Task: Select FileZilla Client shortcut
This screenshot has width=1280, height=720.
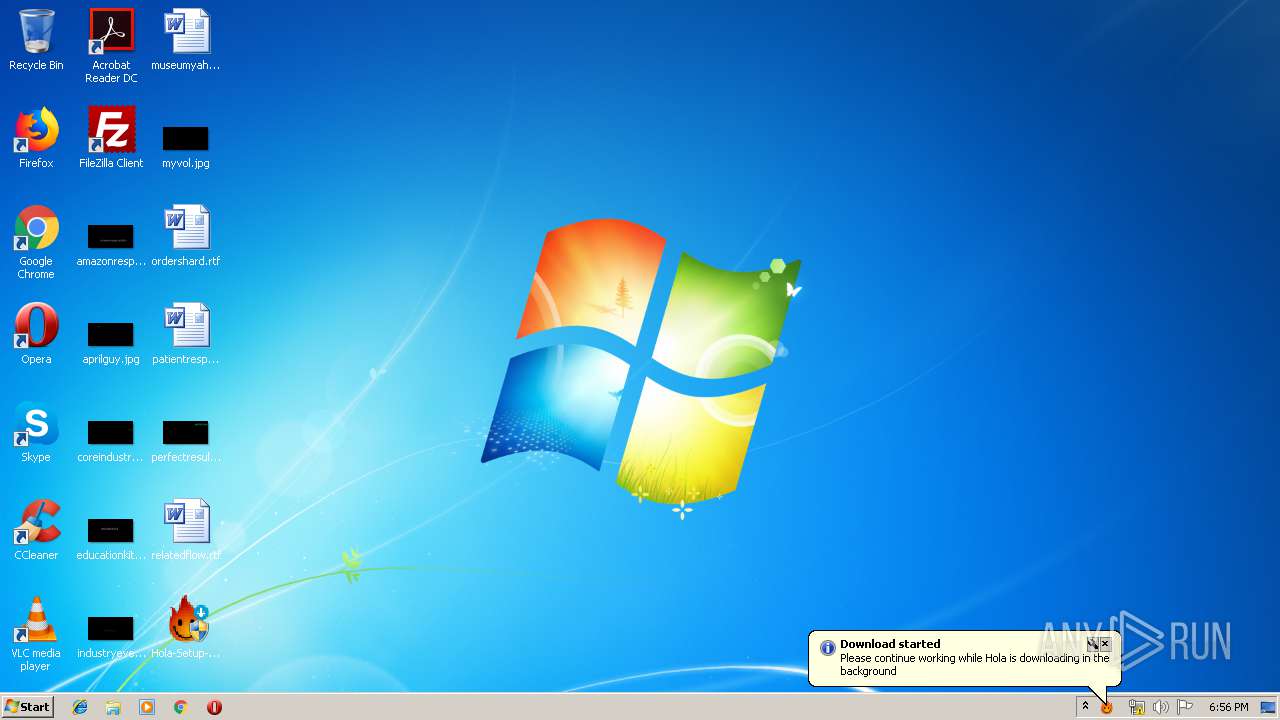Action: tap(111, 138)
